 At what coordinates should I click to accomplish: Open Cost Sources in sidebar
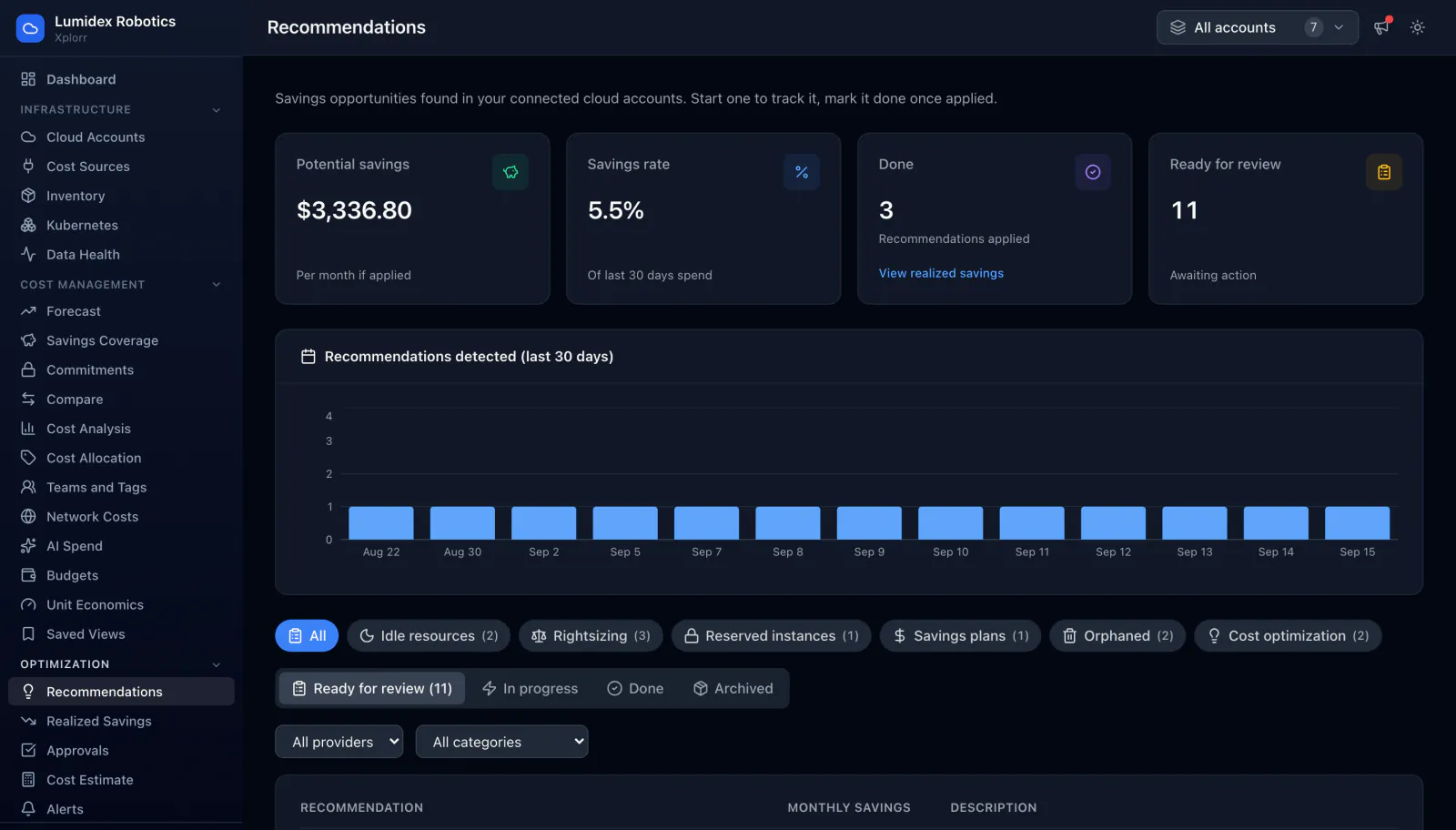pyautogui.click(x=121, y=167)
